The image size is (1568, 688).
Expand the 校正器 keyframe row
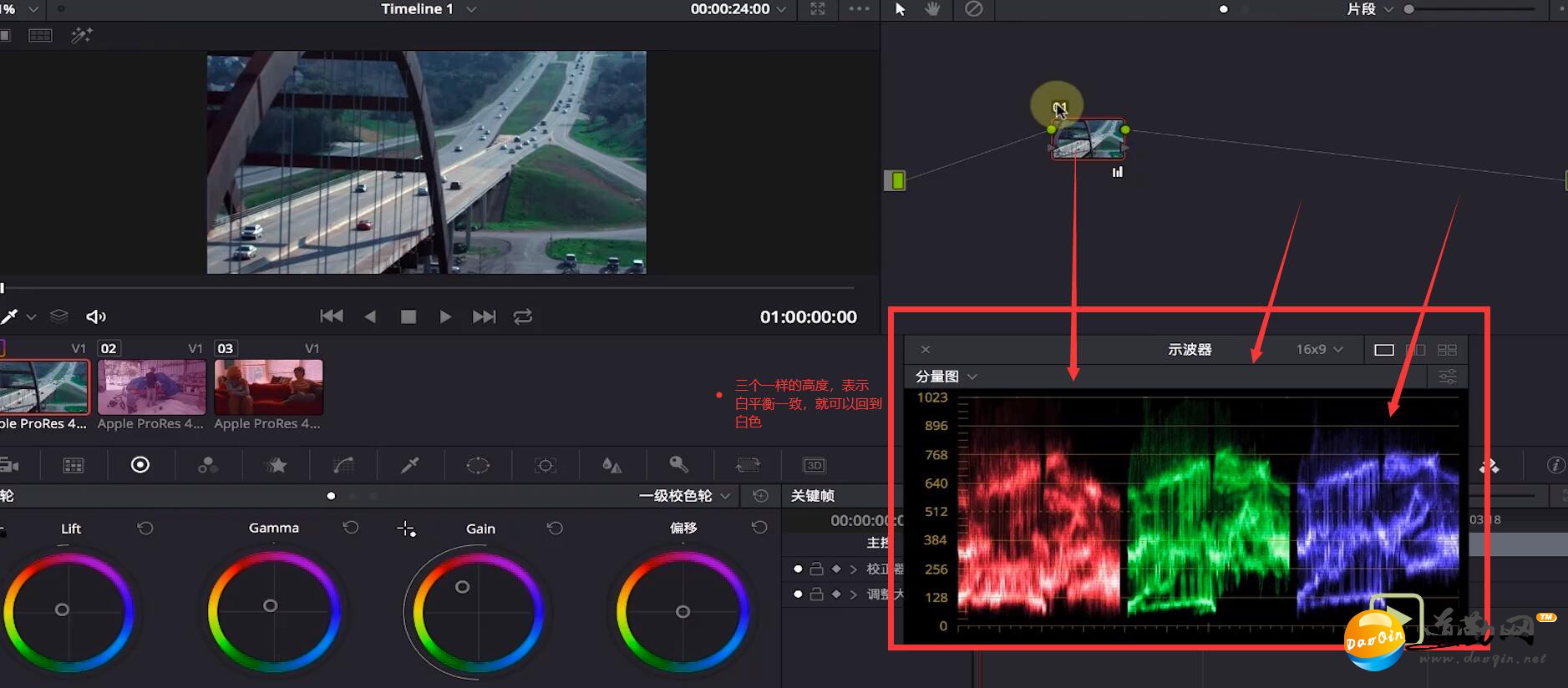coord(853,569)
